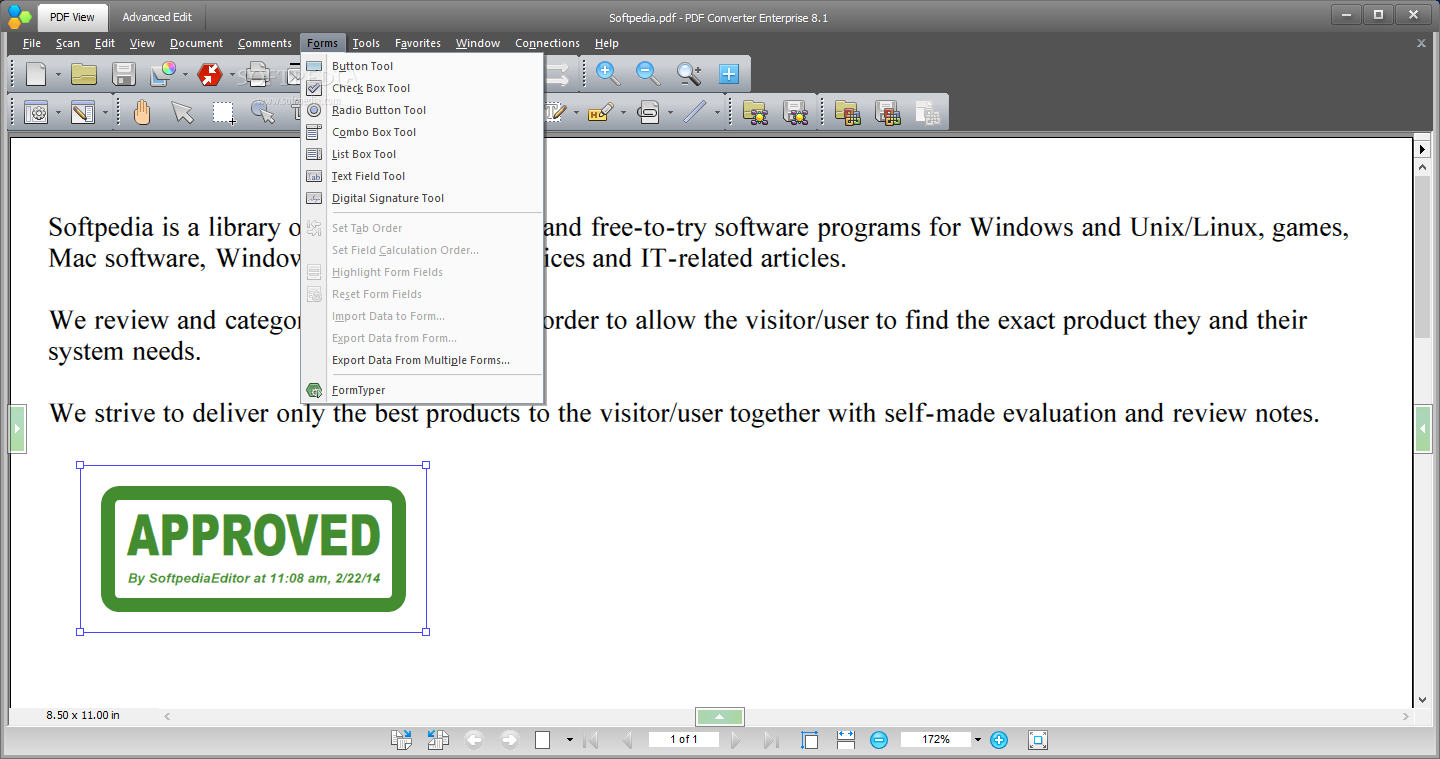Image resolution: width=1440 pixels, height=759 pixels.
Task: Click the blue plus zoom-in button
Action: coord(998,740)
